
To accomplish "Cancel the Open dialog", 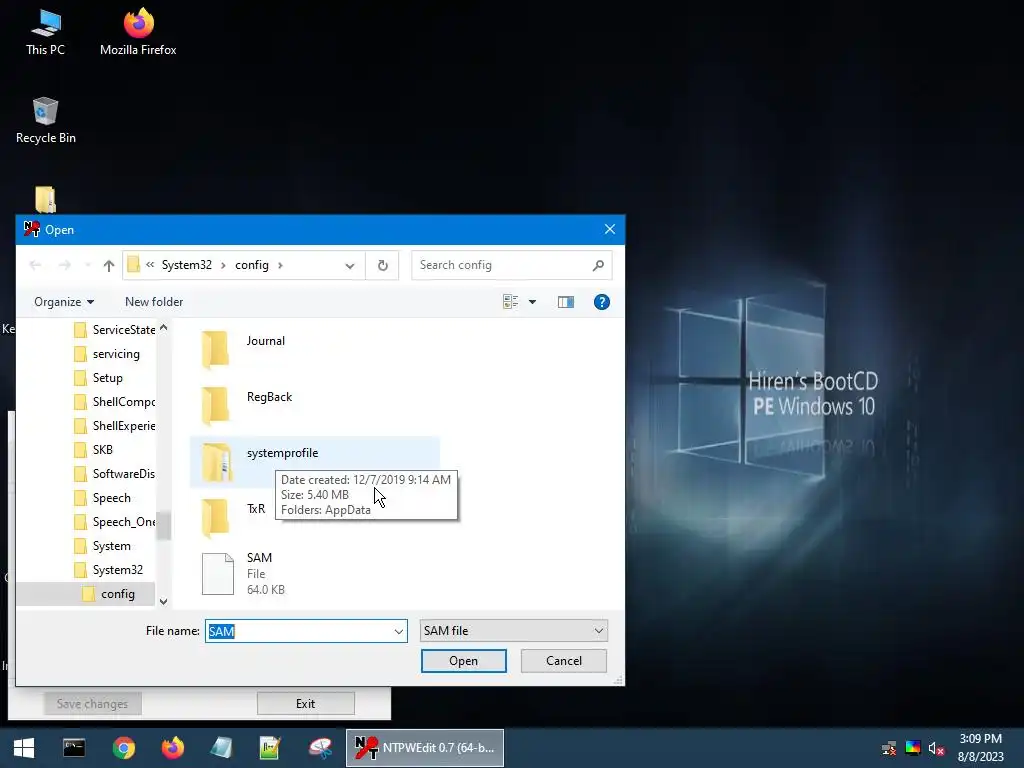I will [x=564, y=661].
